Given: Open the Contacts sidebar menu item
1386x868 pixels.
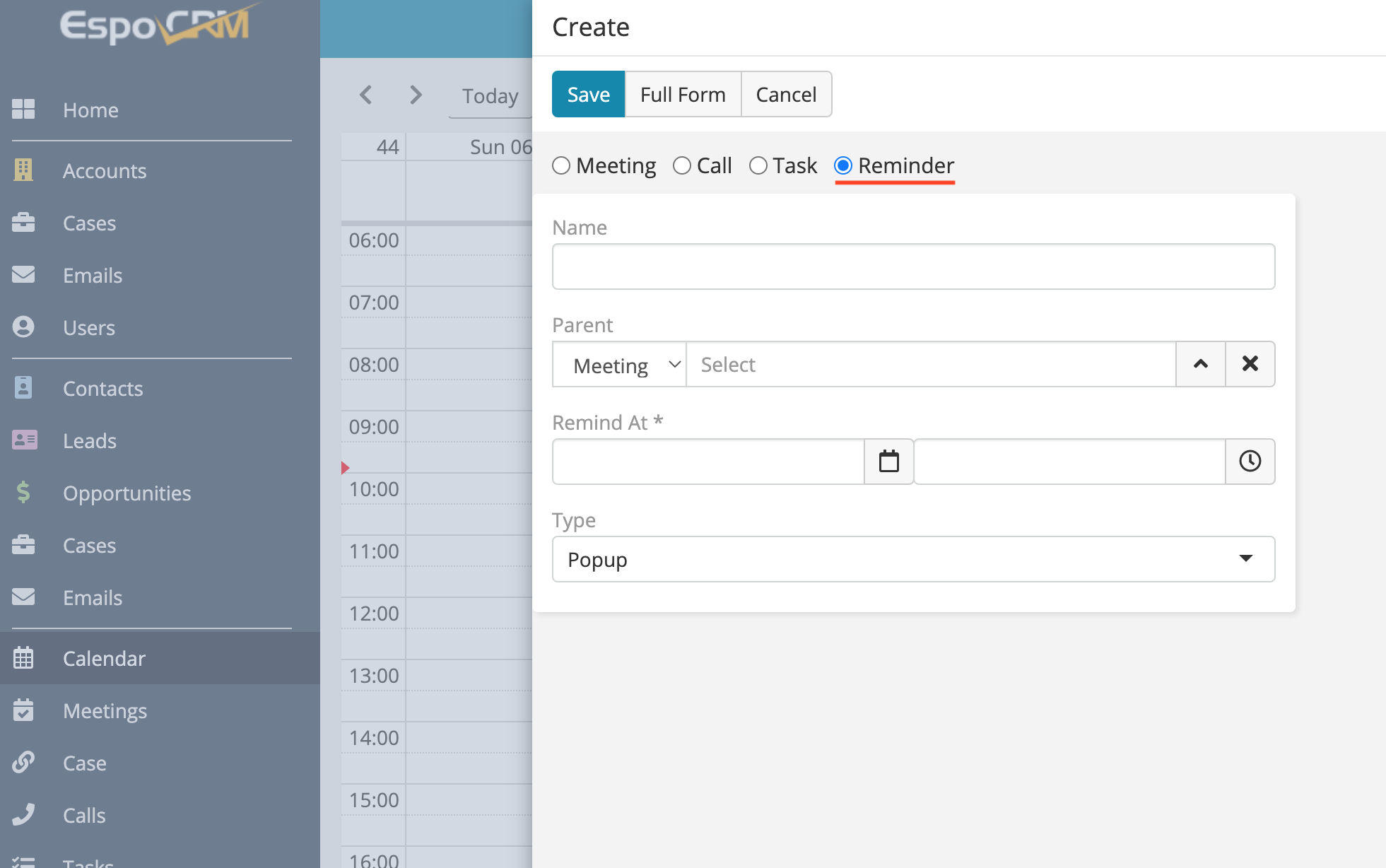Looking at the screenshot, I should point(103,388).
